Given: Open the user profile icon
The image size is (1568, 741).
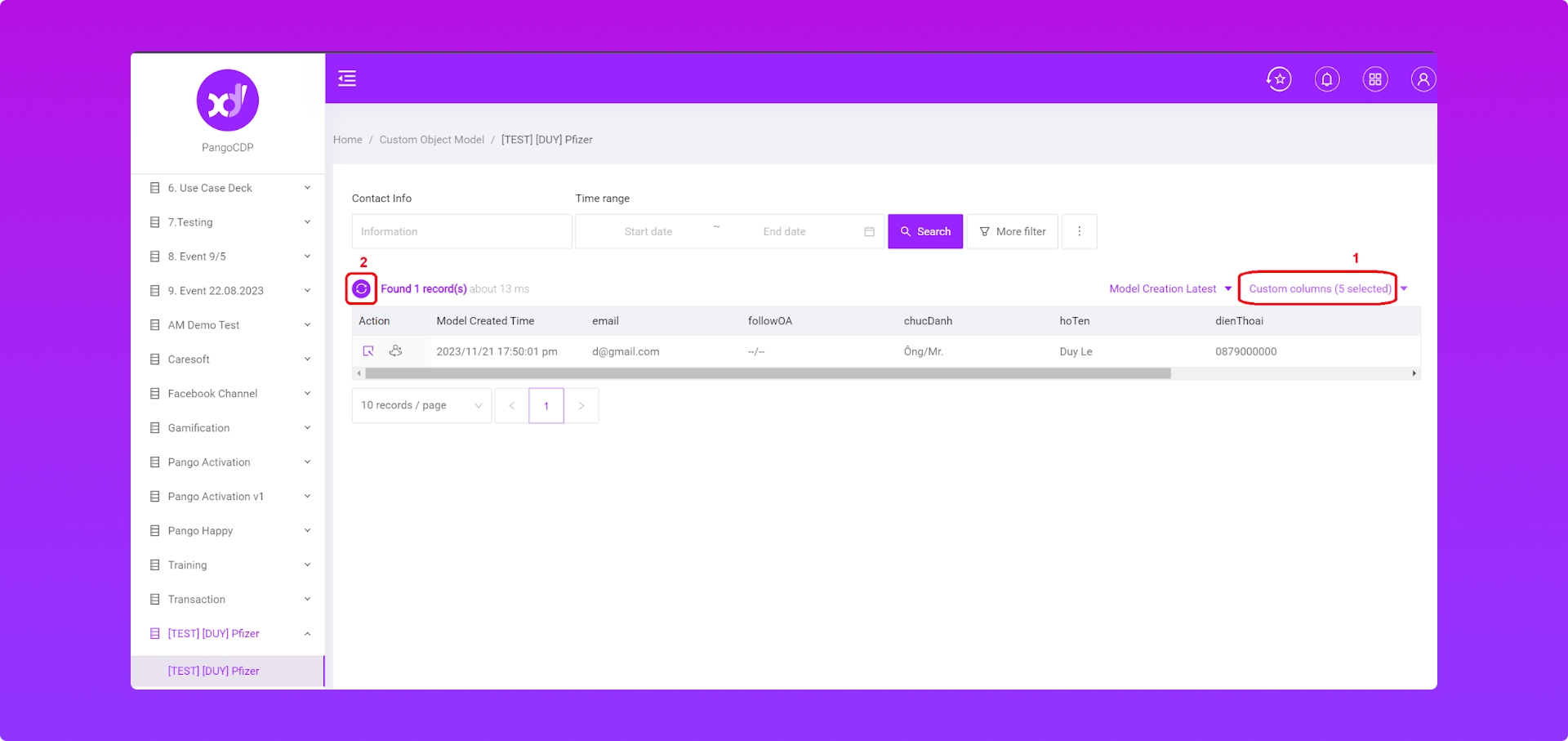Looking at the screenshot, I should (1423, 79).
